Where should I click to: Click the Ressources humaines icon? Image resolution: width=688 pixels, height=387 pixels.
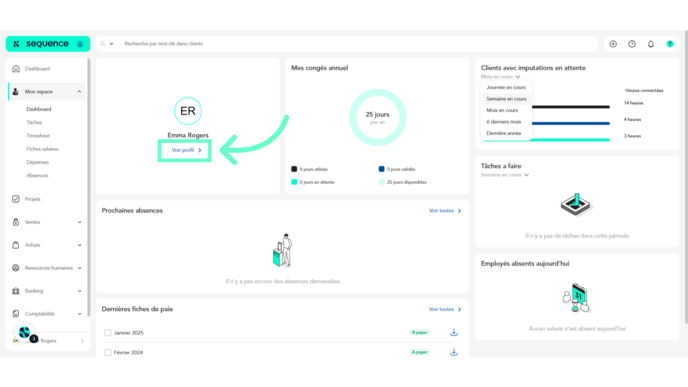coord(16,268)
